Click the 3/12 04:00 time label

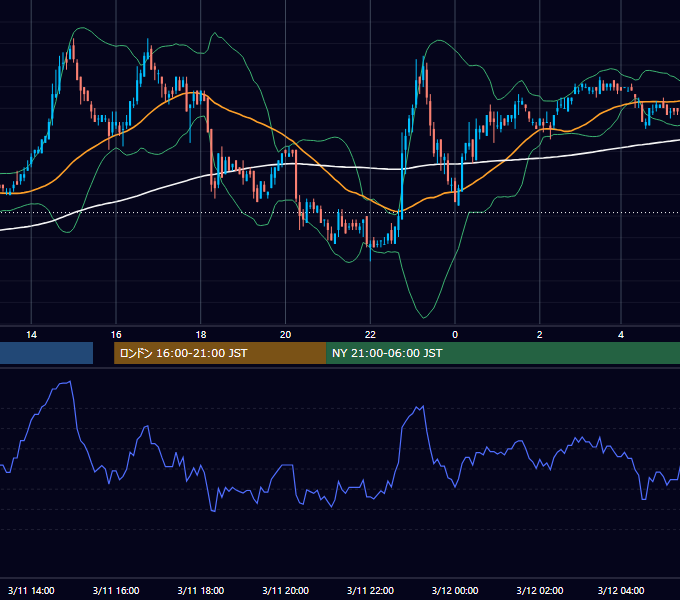(x=621, y=590)
